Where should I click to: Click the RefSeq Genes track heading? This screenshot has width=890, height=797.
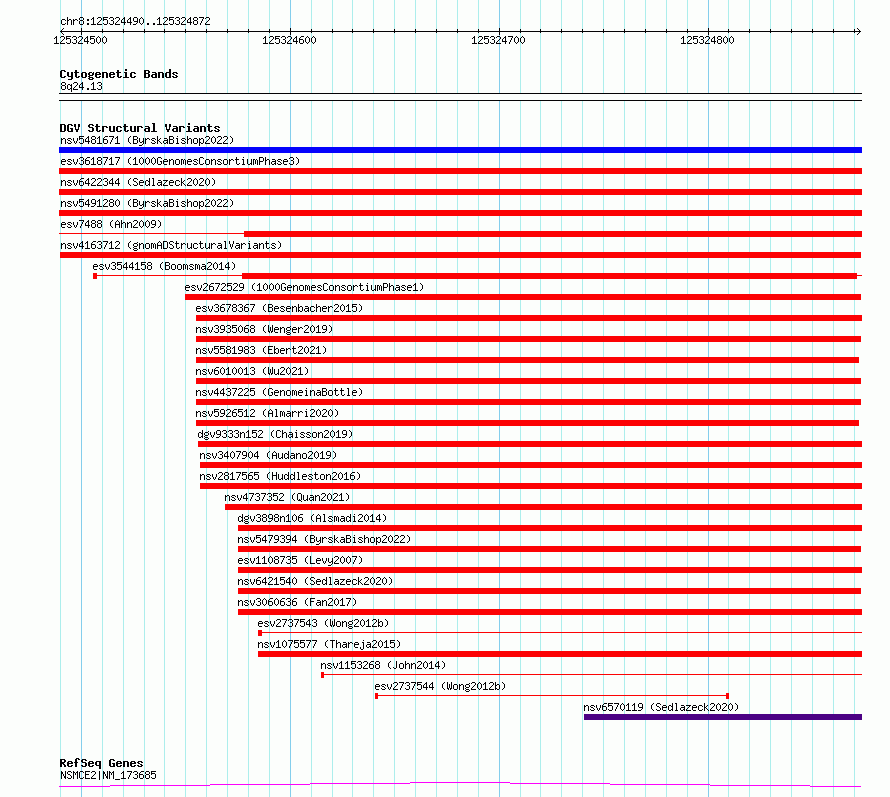tap(101, 764)
